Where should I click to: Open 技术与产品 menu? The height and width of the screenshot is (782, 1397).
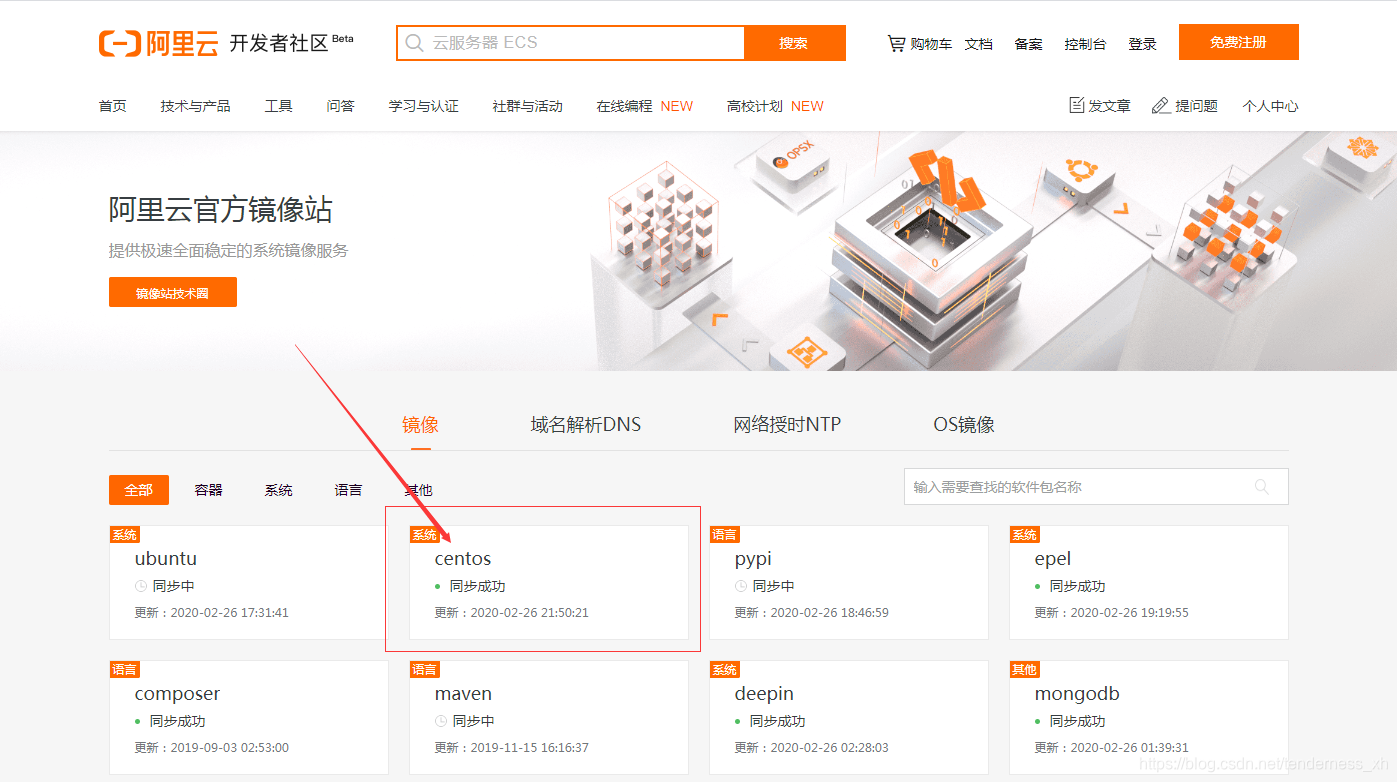[195, 106]
